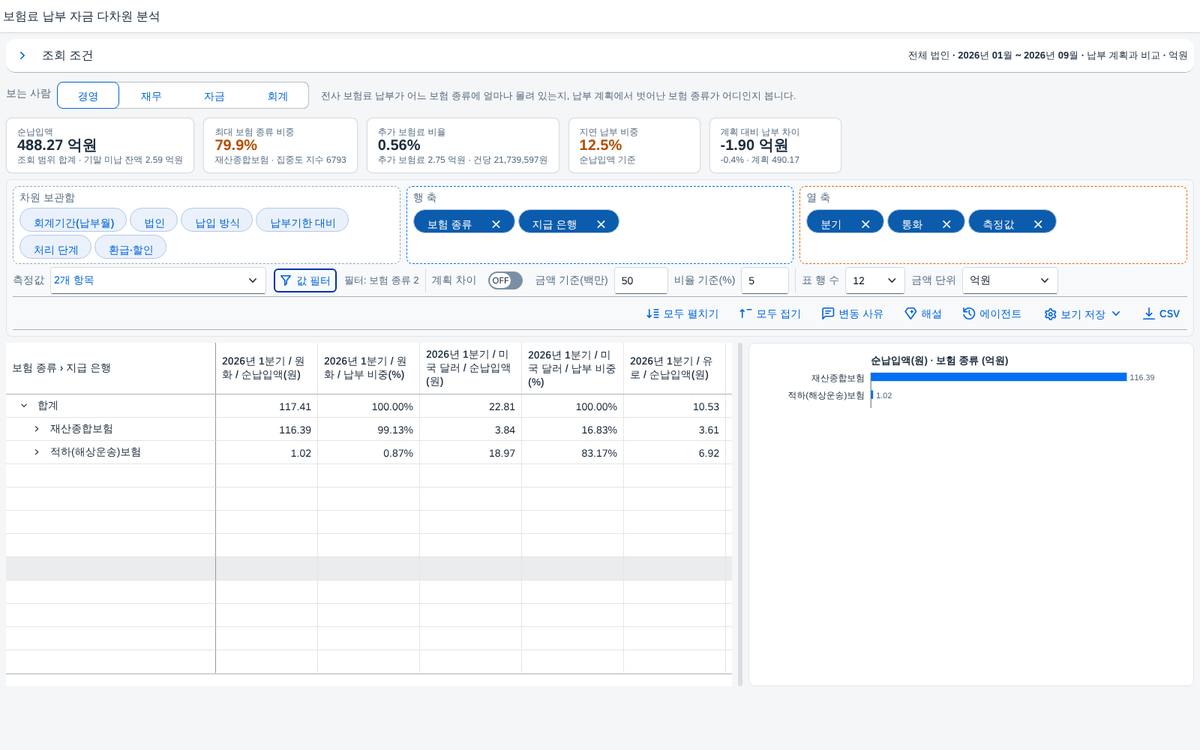Open the 측정값 2개 항목 dropdown

158,281
